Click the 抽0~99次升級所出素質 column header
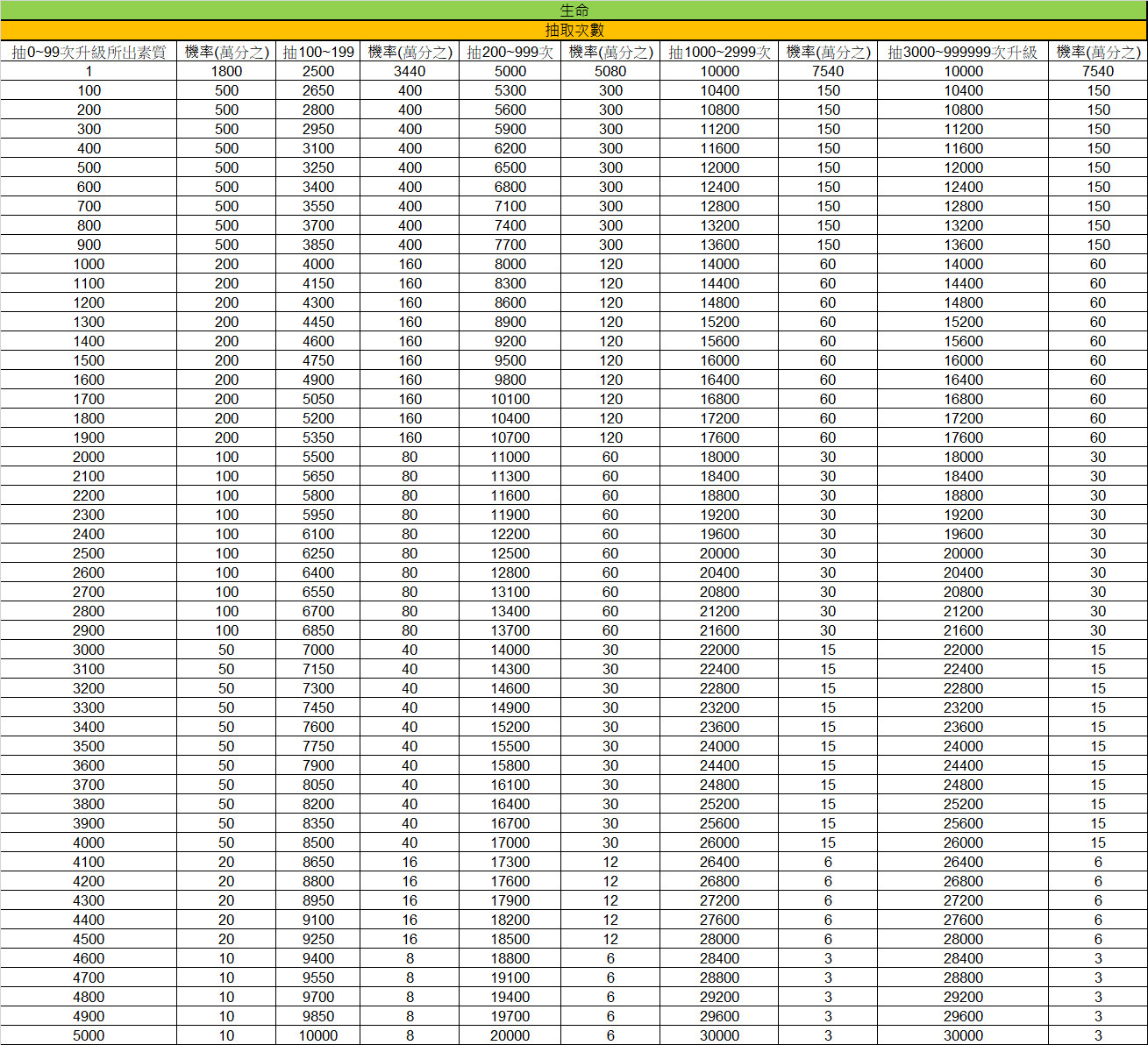 [x=89, y=52]
